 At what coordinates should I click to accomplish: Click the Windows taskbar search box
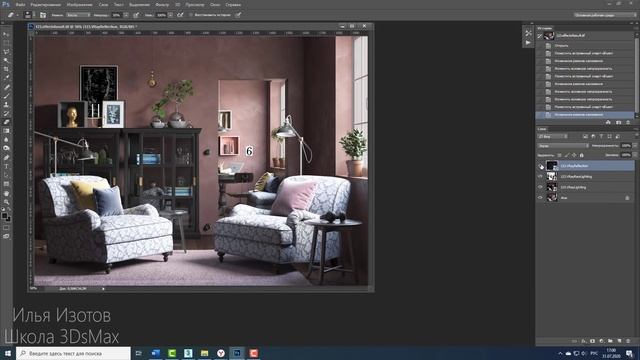[73, 353]
